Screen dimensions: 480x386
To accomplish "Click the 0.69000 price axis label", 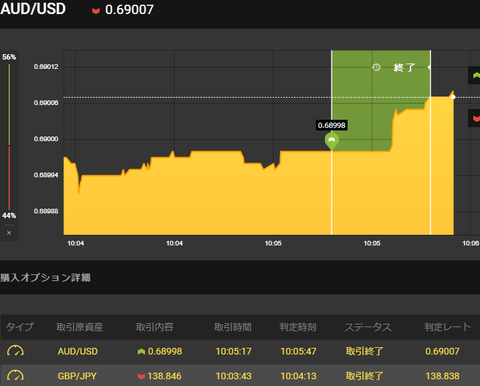I will coord(46,139).
